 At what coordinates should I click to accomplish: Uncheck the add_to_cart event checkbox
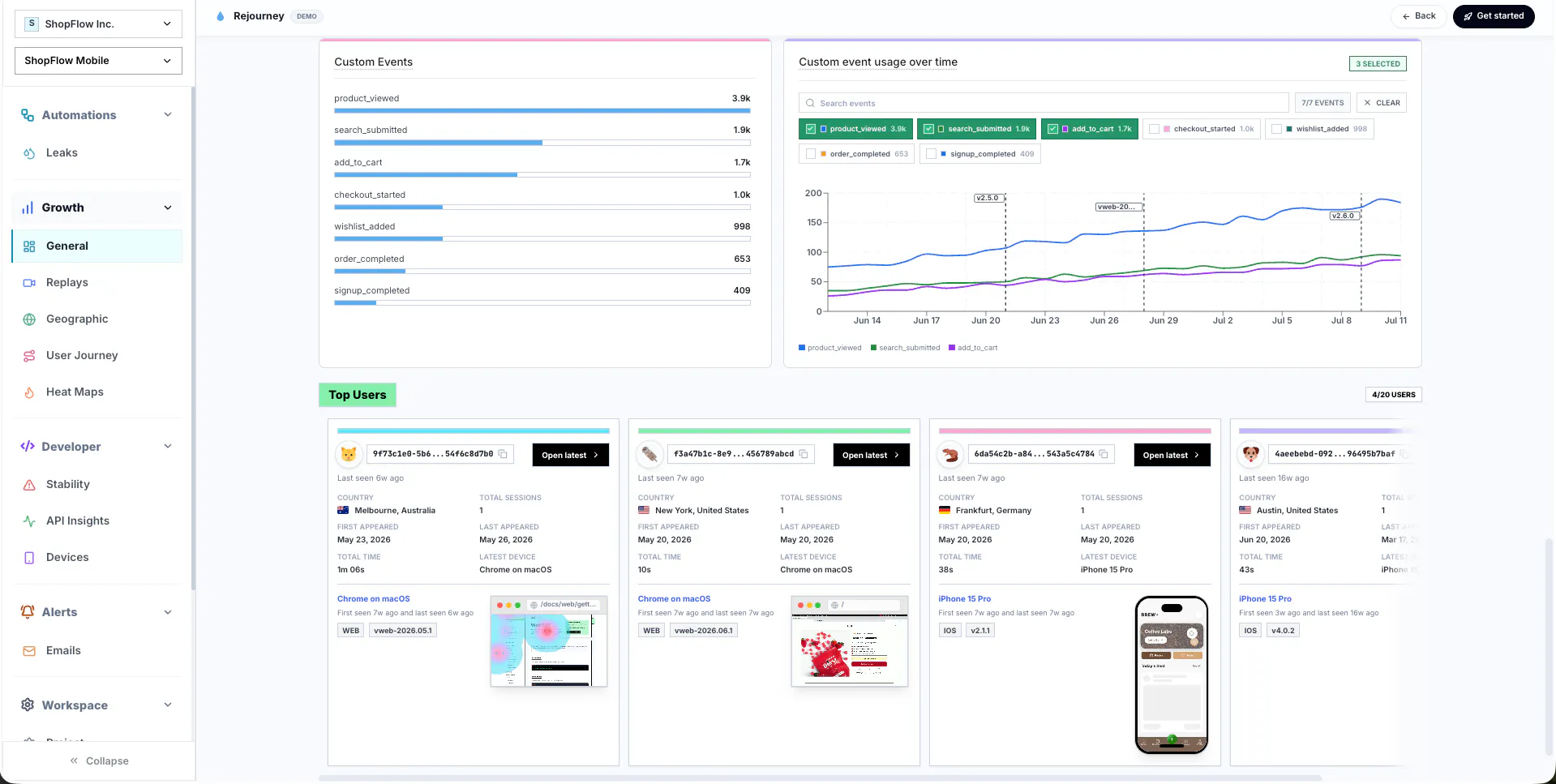[1052, 129]
